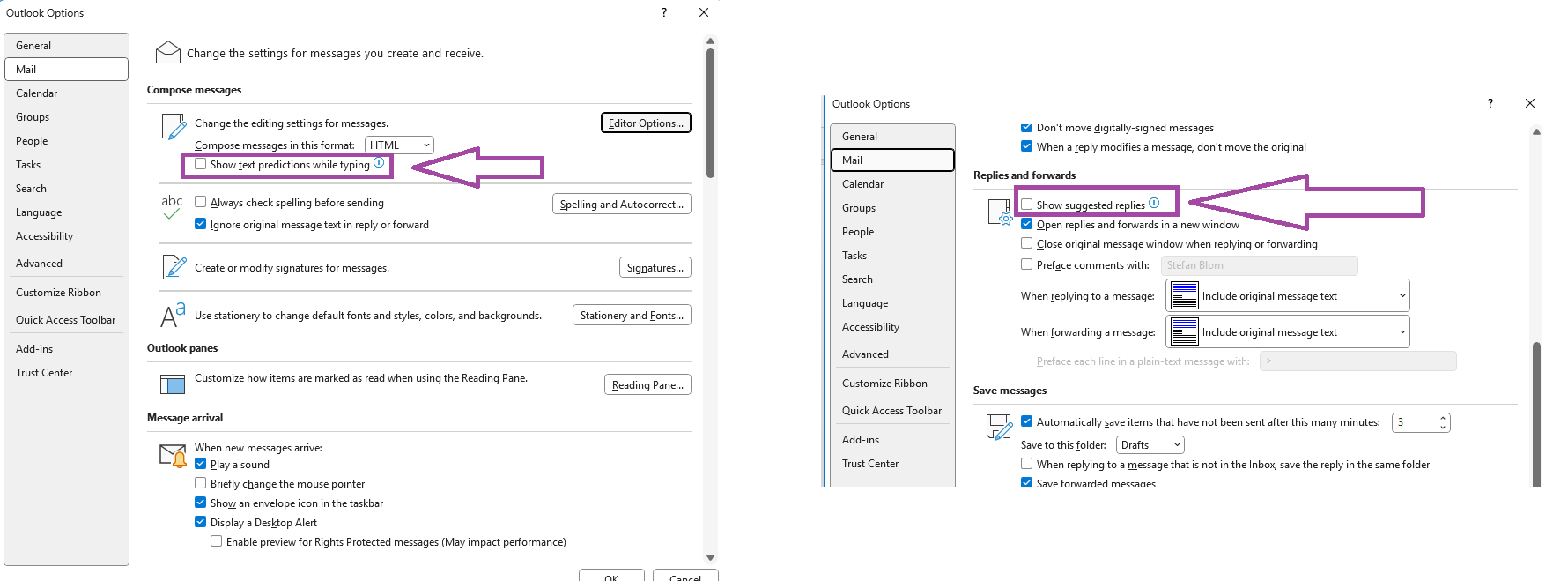1568x581 pixels.
Task: Click the auto-save minutes number field
Action: click(x=1415, y=422)
